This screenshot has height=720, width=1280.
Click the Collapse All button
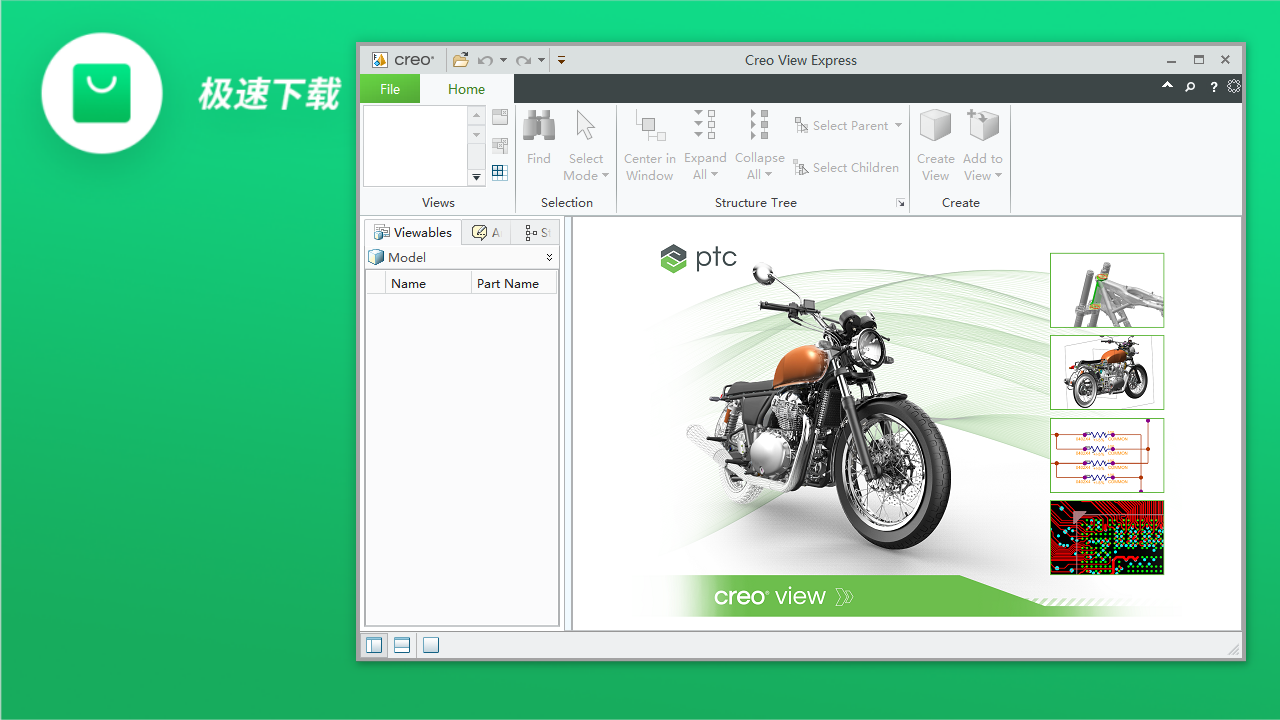click(x=759, y=145)
